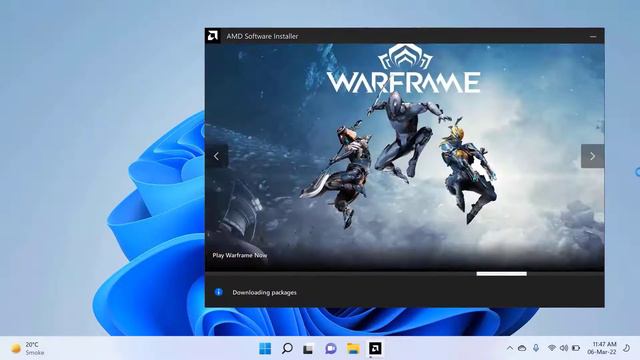
Task: Click the Wi-Fi network tray icon
Action: pos(551,348)
